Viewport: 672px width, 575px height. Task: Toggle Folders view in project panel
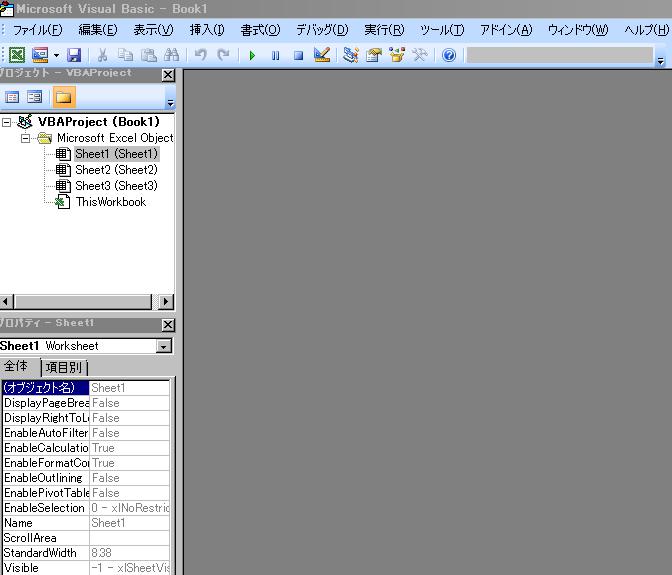point(64,97)
